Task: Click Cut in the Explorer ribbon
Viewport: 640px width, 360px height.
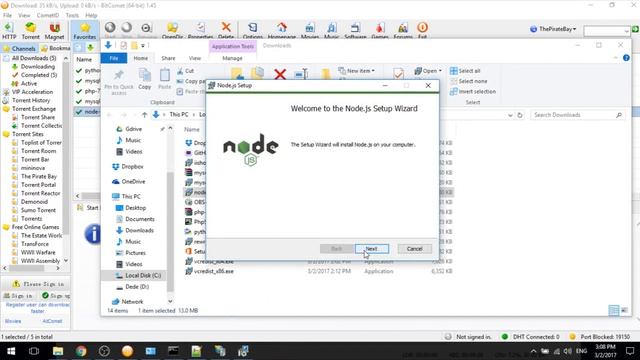Action: click(x=186, y=71)
